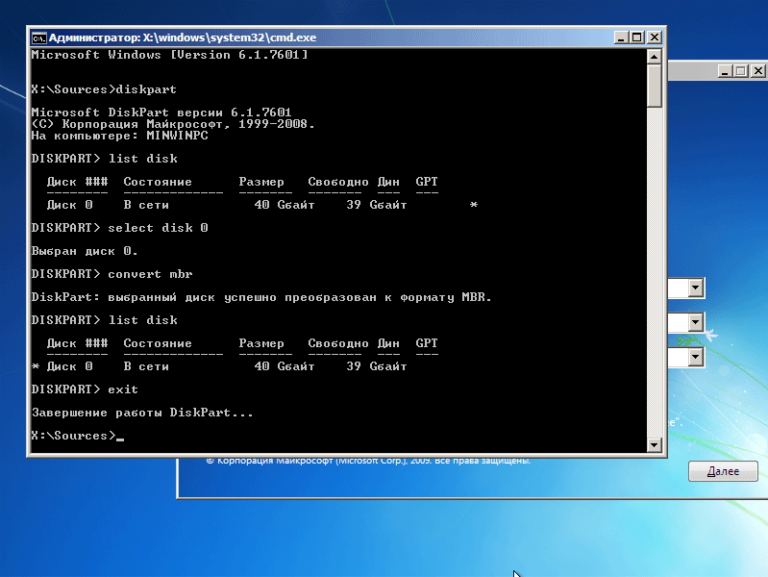768x577 pixels.
Task: Close the background setup window
Action: [758, 71]
